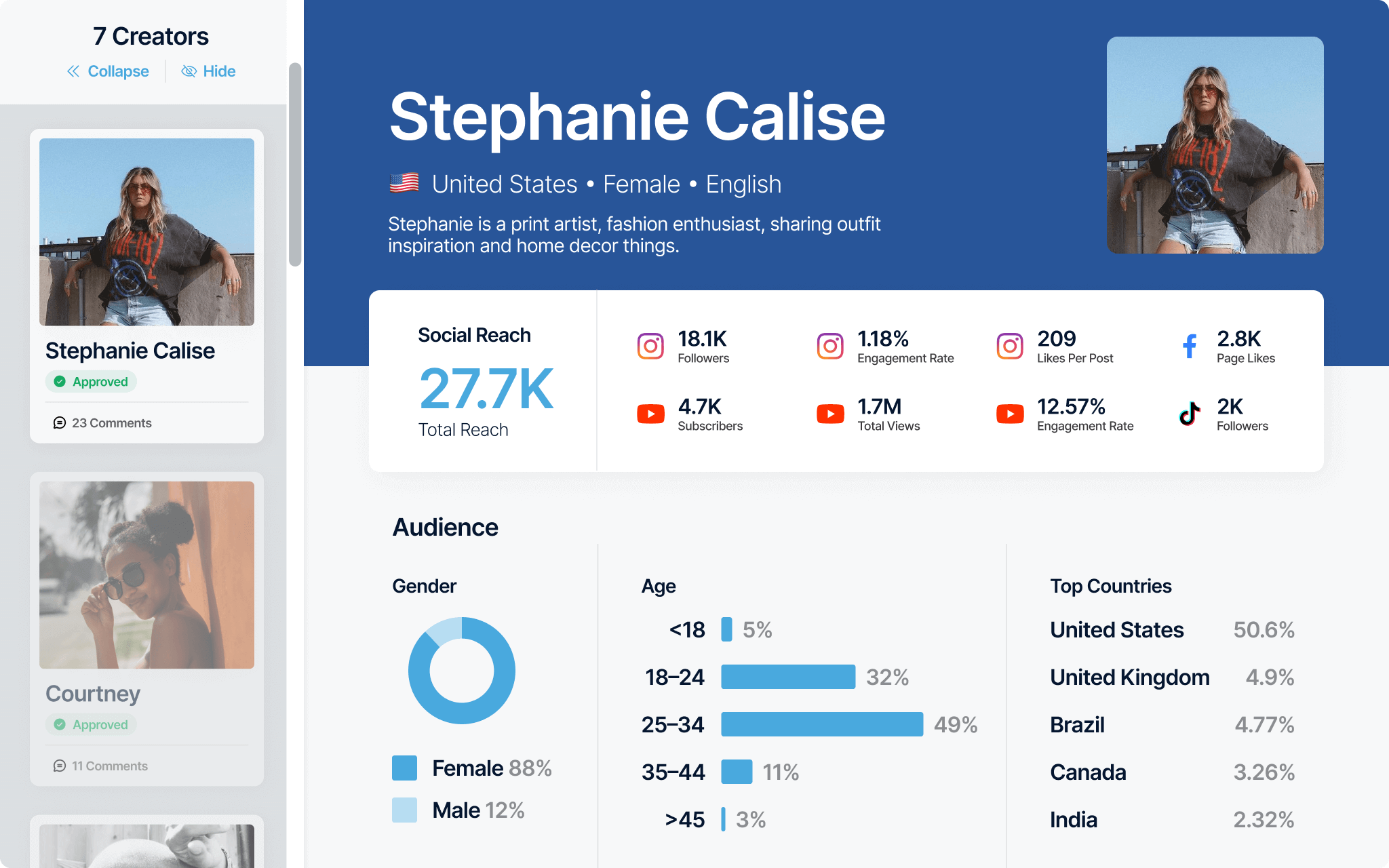Click the 27.7K Total Reach value
Screen dimensions: 1389x868
[486, 389]
